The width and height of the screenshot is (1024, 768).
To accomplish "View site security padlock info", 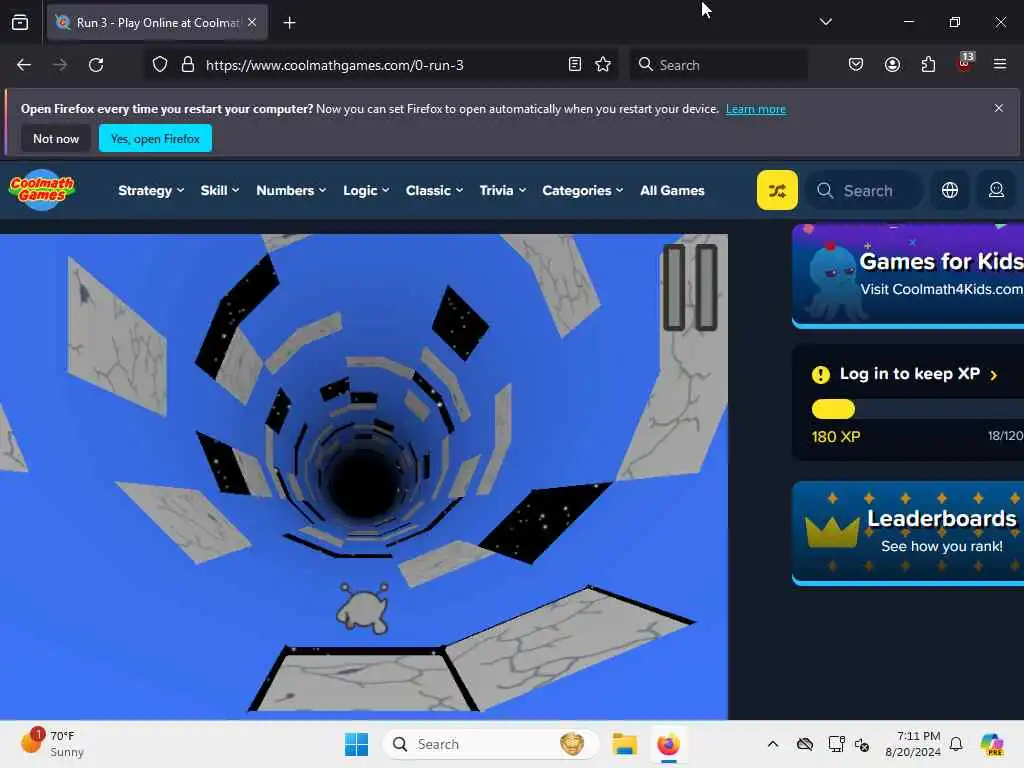I will 187,65.
